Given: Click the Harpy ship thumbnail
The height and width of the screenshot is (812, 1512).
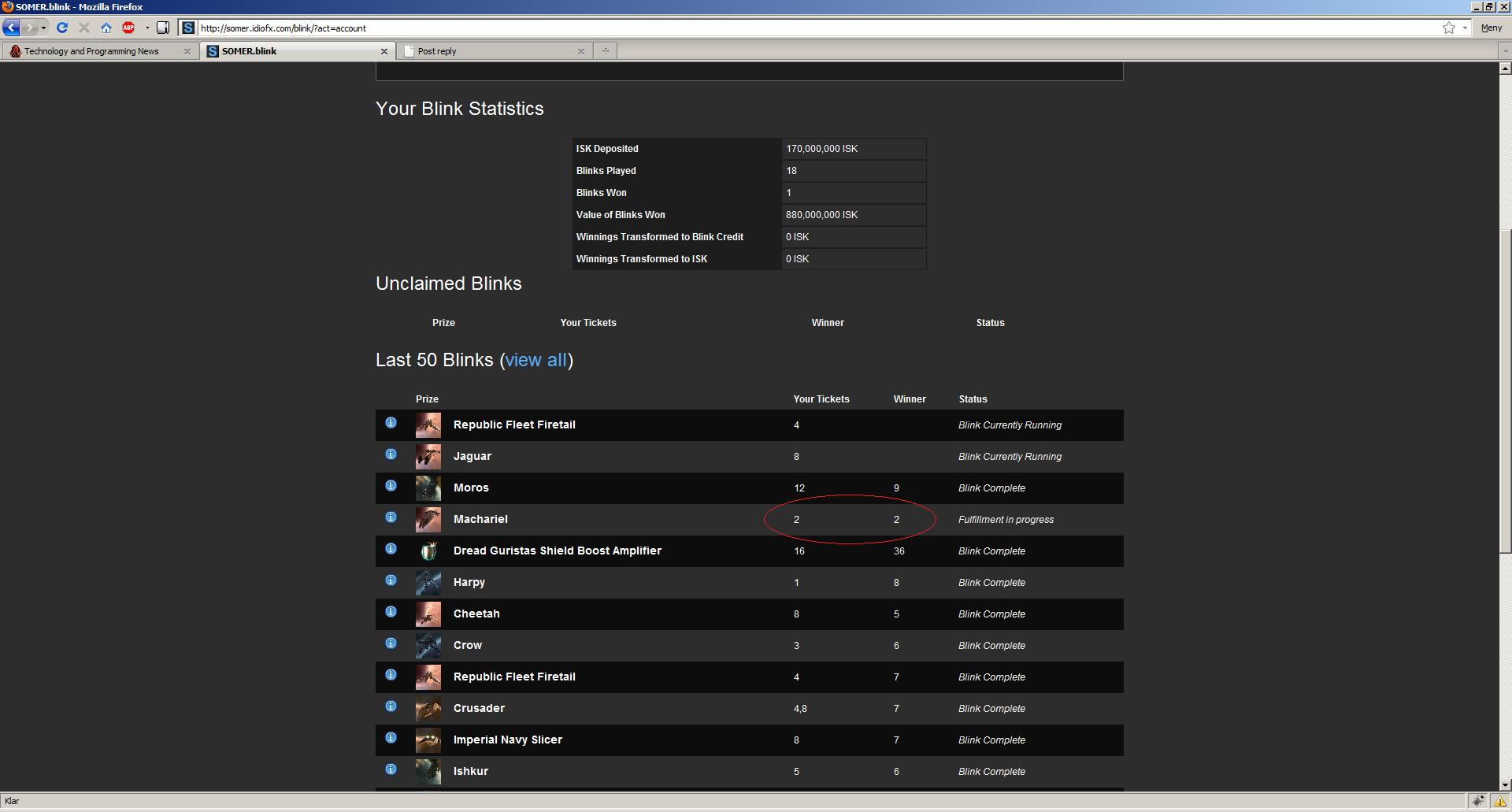Looking at the screenshot, I should [428, 583].
